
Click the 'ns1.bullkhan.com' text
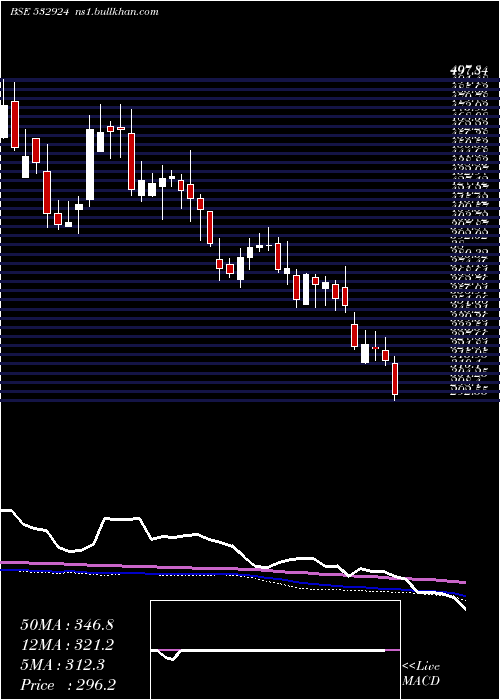tap(117, 12)
